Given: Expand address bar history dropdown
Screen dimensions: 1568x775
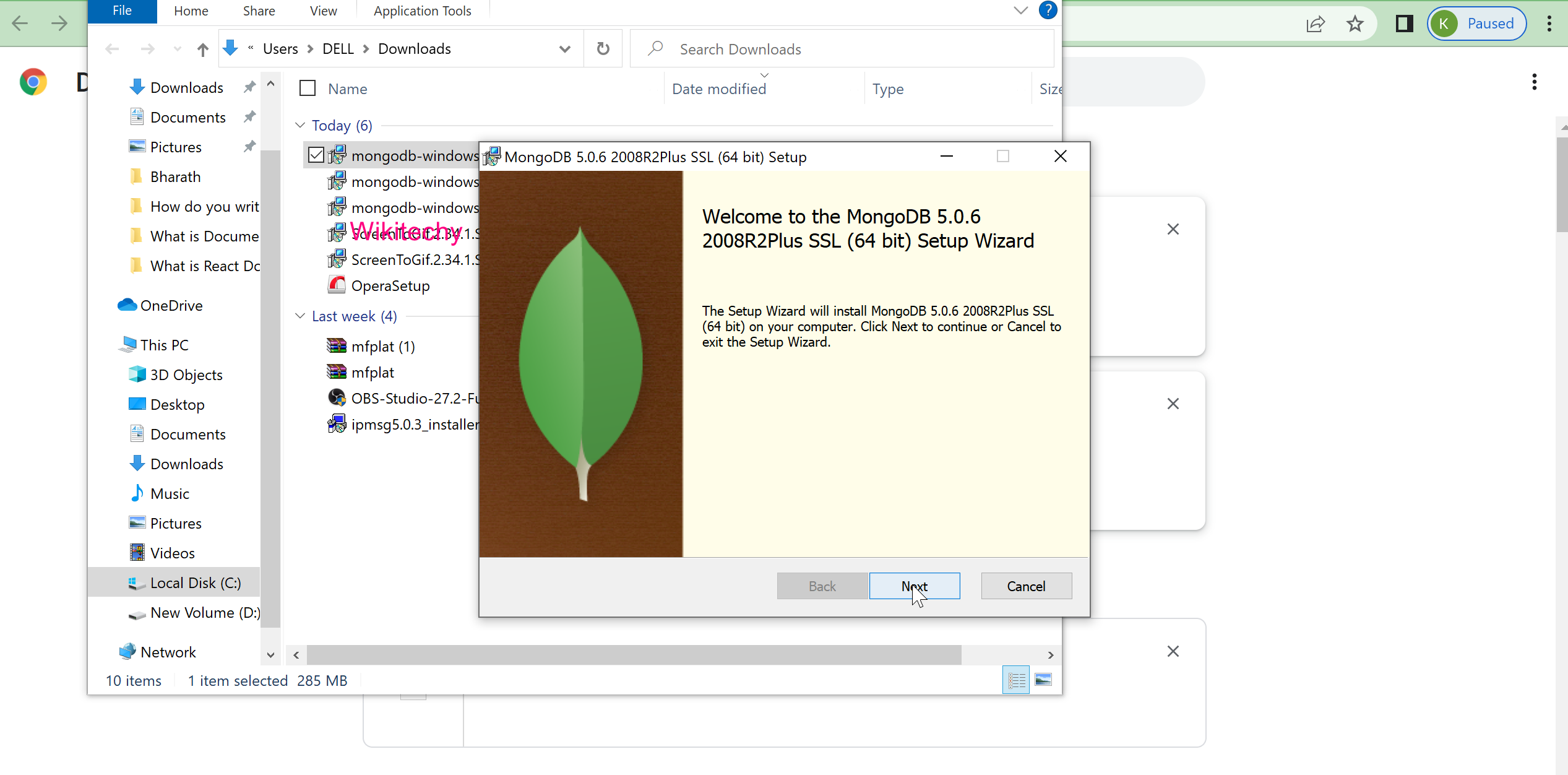Looking at the screenshot, I should (x=564, y=49).
